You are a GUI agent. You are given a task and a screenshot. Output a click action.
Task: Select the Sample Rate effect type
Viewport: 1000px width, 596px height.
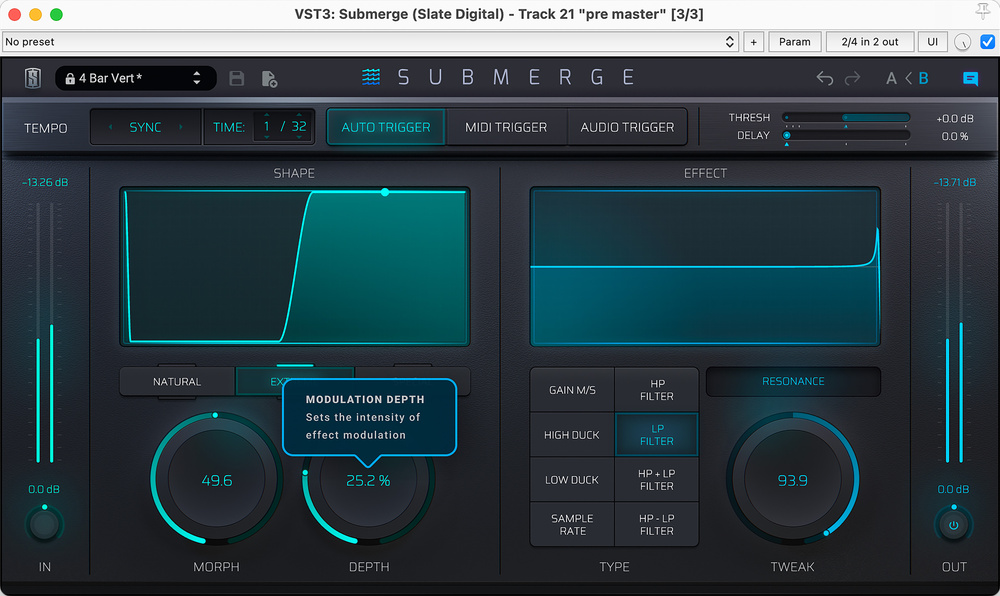click(x=572, y=525)
